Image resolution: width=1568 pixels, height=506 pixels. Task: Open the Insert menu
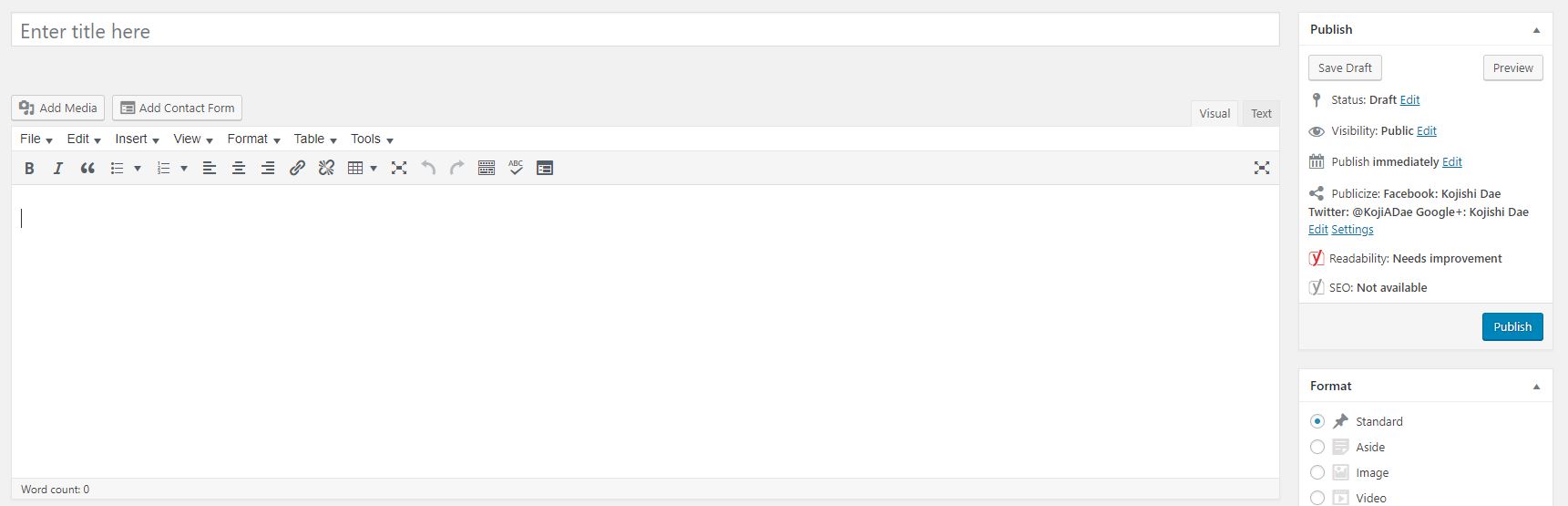(137, 139)
